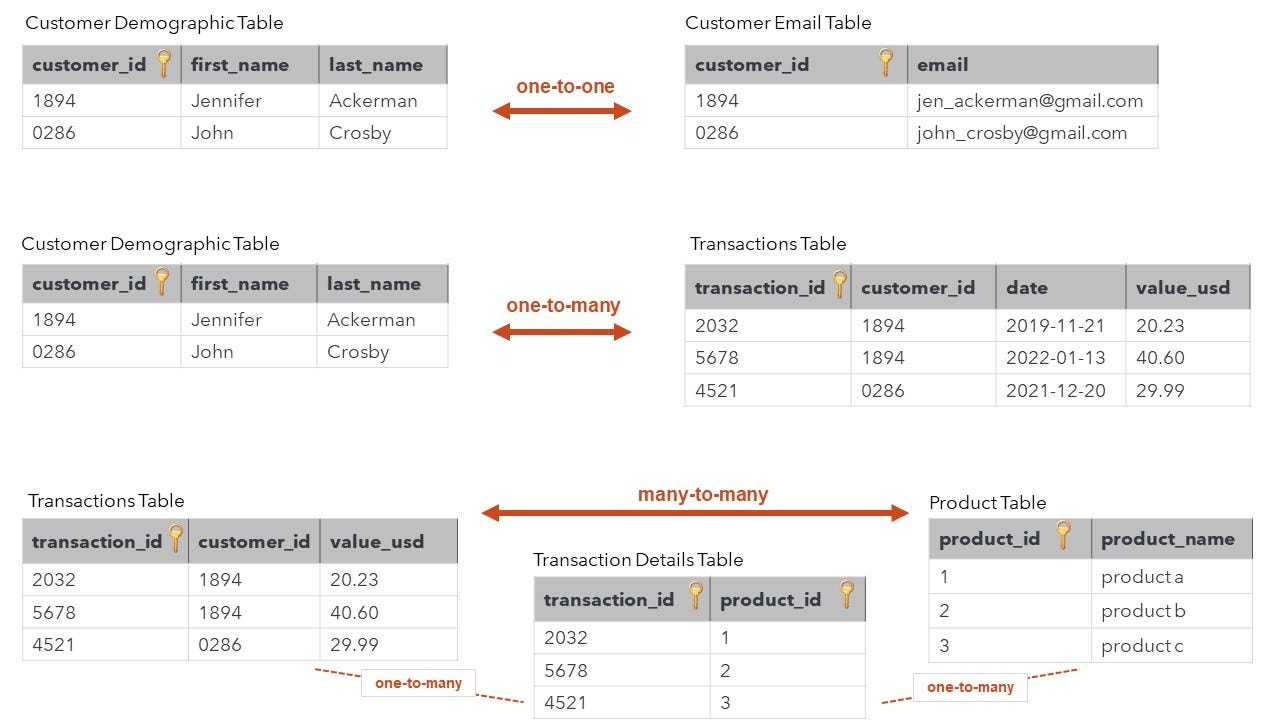Click the value_usd header in upper Transactions Table
1280x720 pixels.
coord(1188,287)
